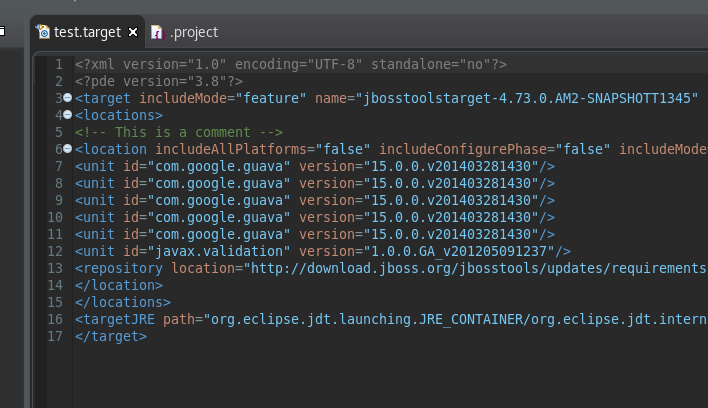Click line number 17 in the gutter
Image resolution: width=708 pixels, height=408 pixels.
[x=55, y=337]
